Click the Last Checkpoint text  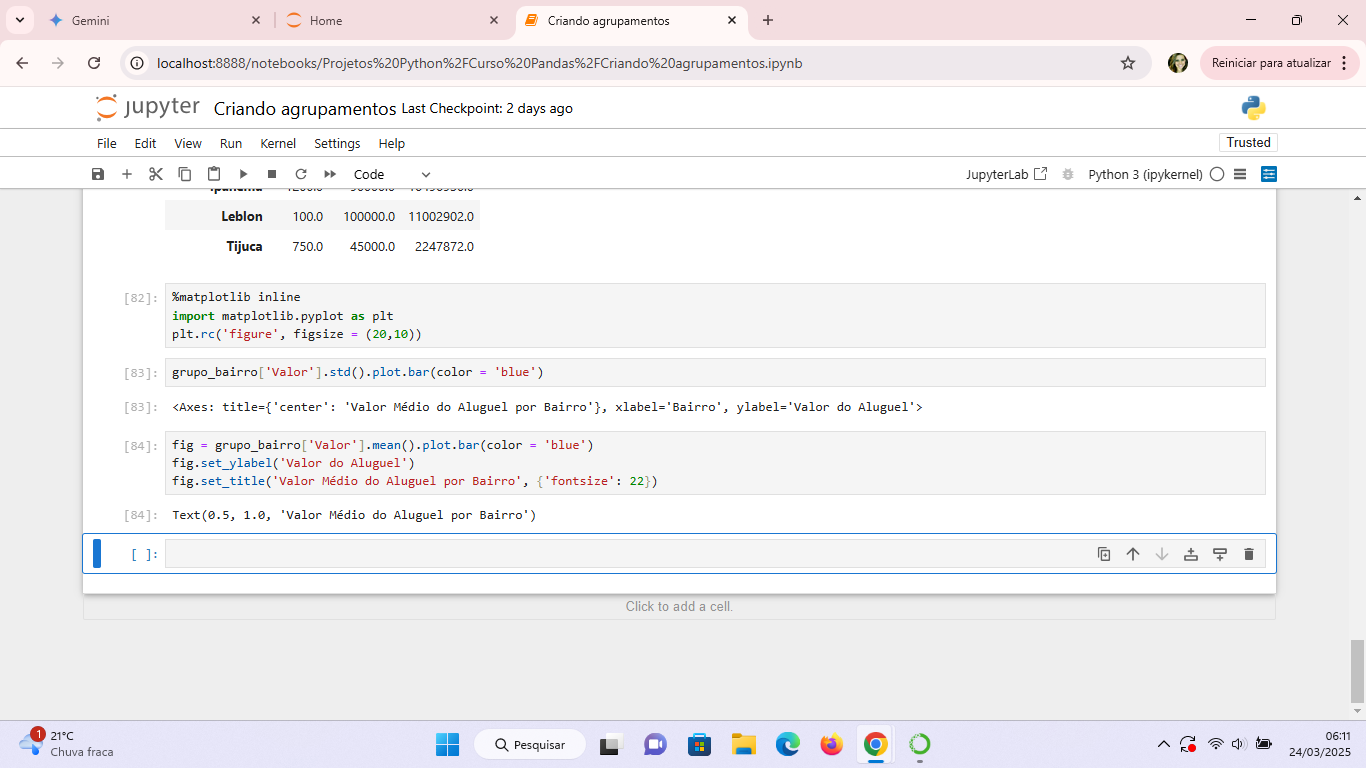pyautogui.click(x=487, y=108)
